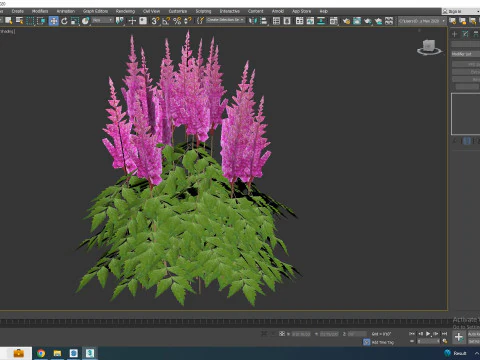
Task: Select the Select Object tool
Action: [8, 21]
